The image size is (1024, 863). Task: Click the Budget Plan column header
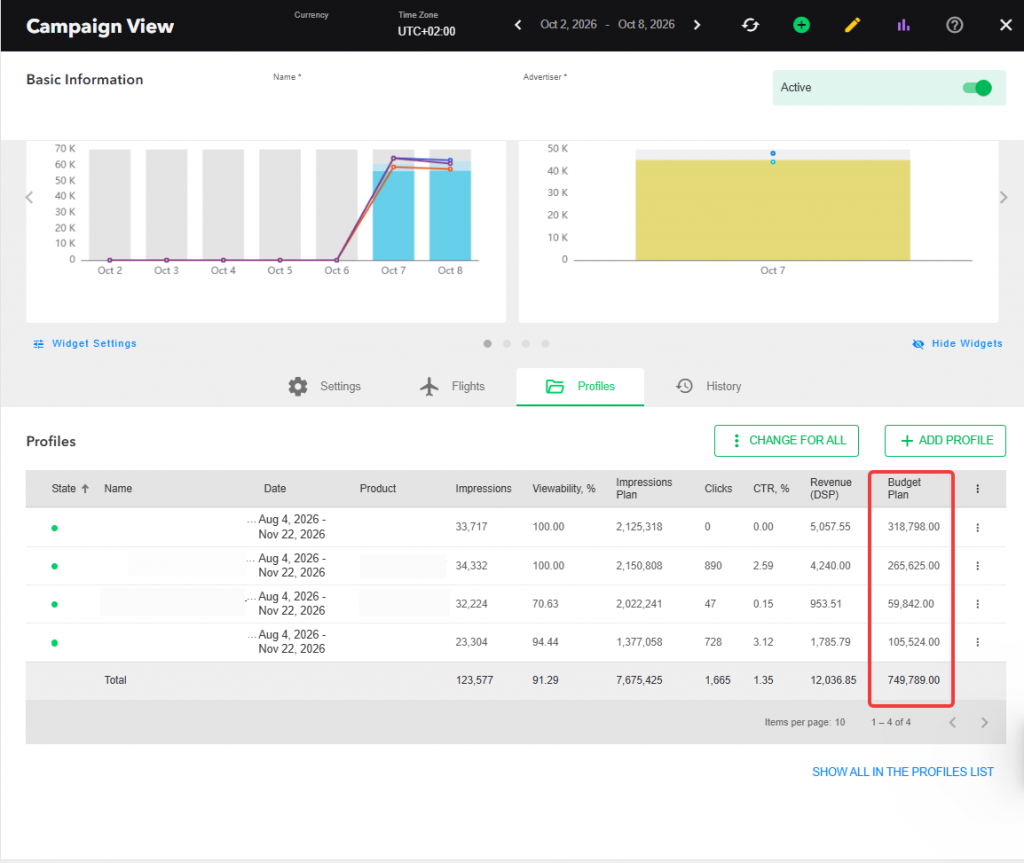pos(904,489)
